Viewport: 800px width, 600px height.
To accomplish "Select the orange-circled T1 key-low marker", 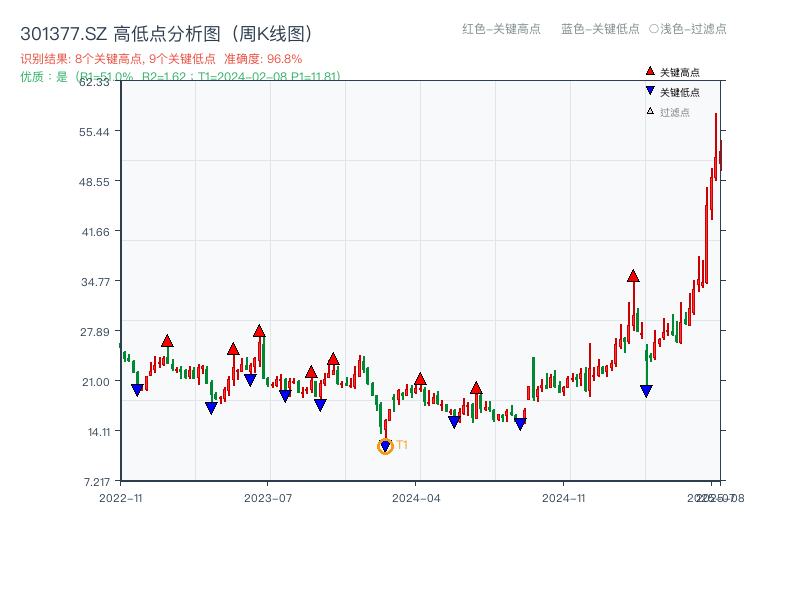I will [385, 446].
